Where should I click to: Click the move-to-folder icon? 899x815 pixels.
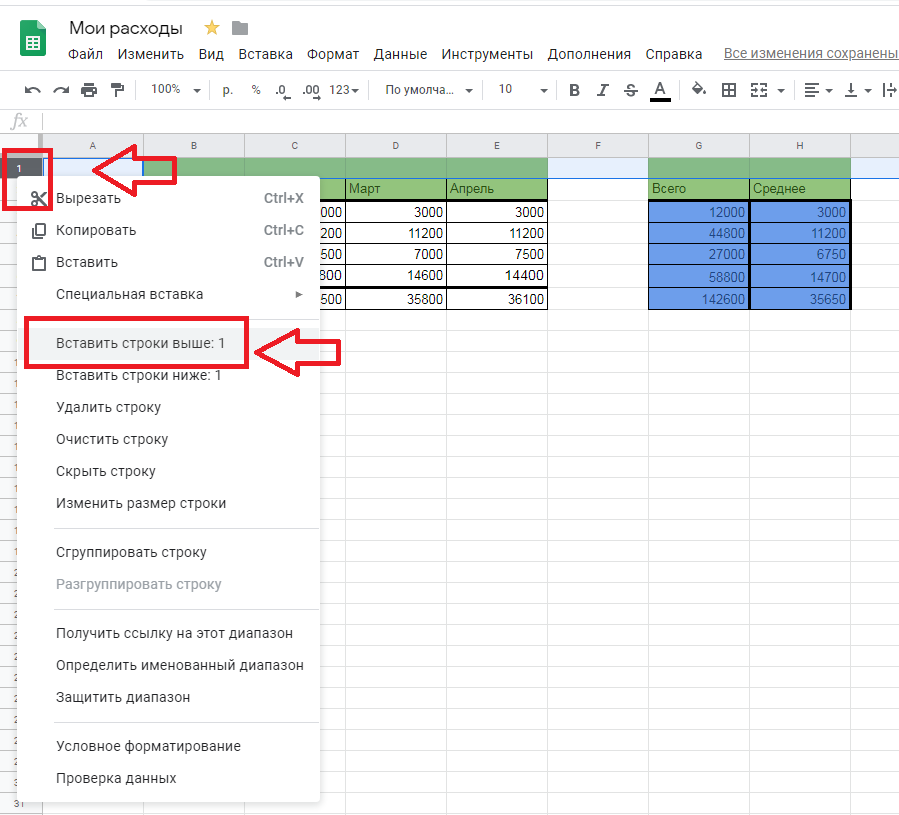[x=240, y=28]
